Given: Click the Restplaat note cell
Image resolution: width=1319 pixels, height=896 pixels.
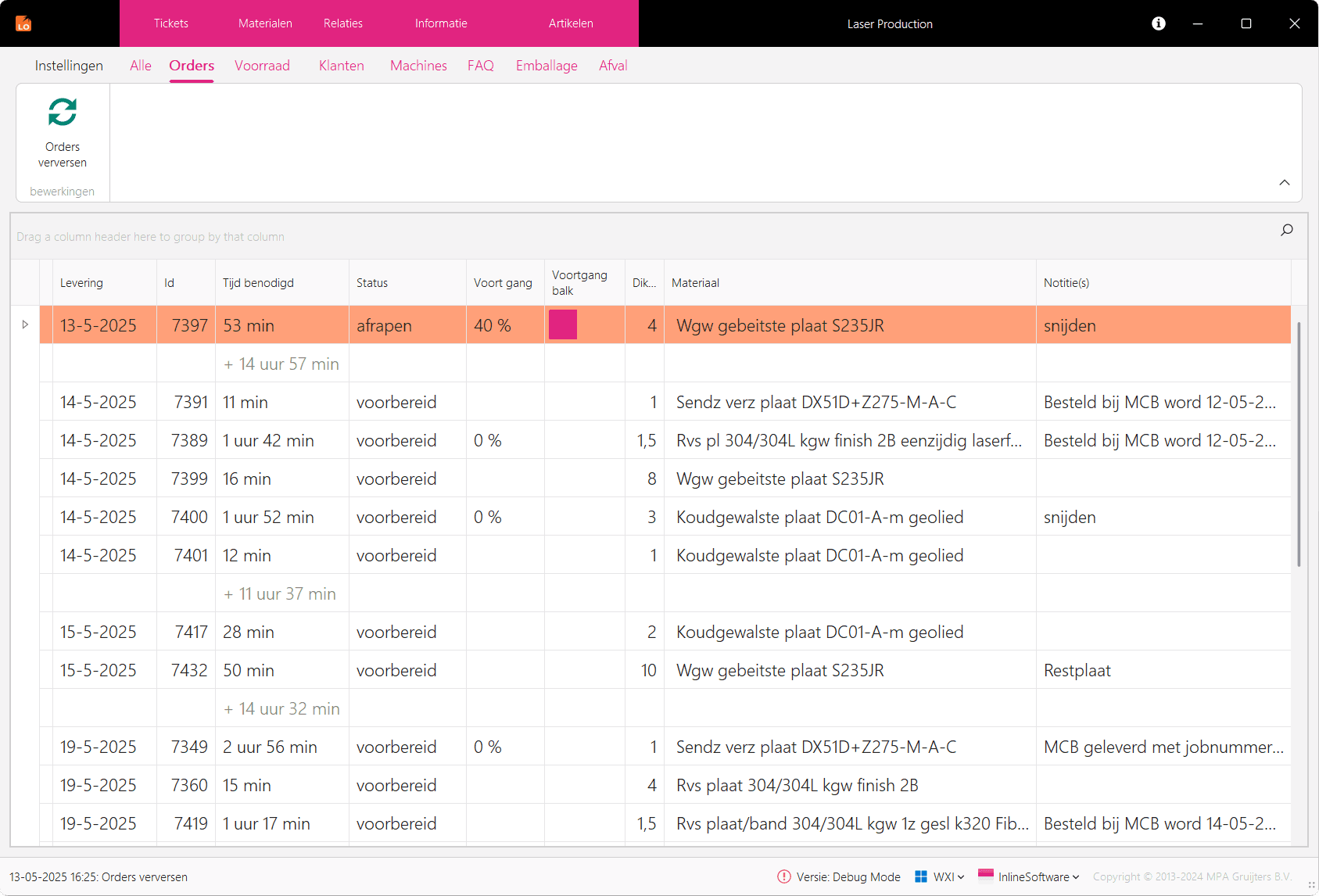Looking at the screenshot, I should 1163,670.
